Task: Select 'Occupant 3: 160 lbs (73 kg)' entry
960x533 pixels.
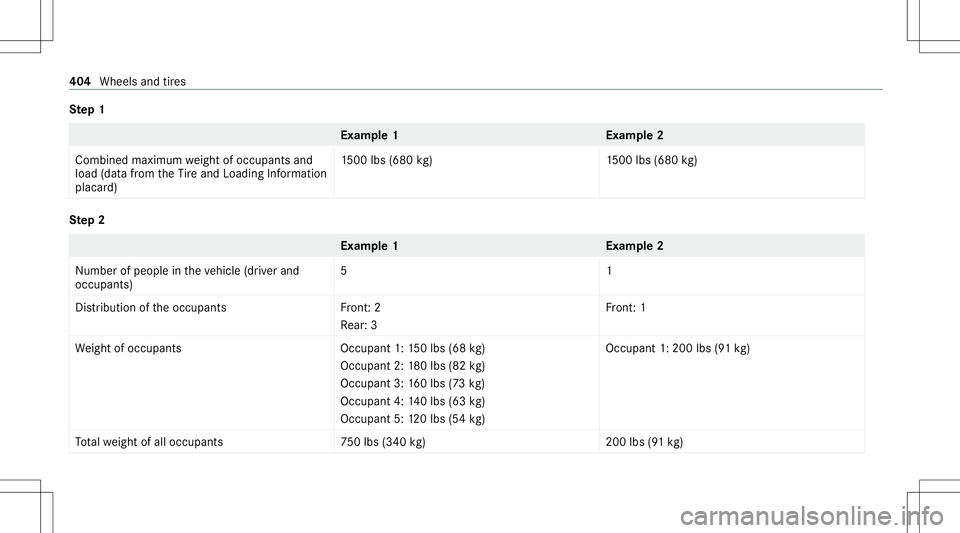Action: coord(413,384)
